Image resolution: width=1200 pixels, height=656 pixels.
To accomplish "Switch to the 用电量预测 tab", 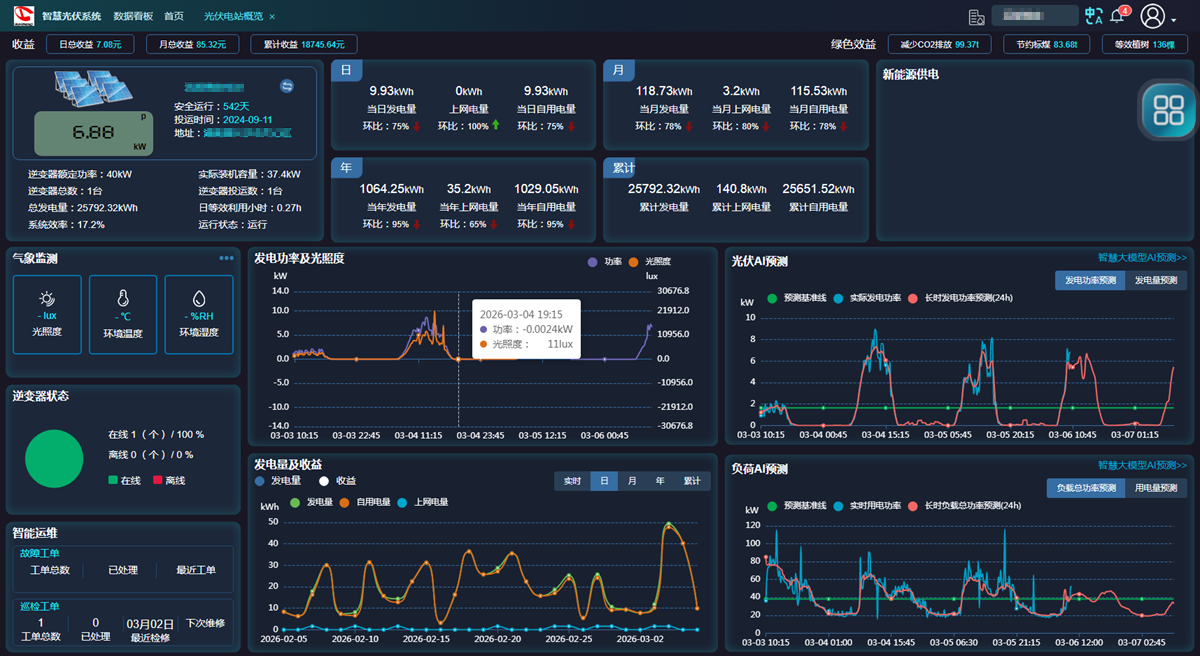I will point(1156,488).
